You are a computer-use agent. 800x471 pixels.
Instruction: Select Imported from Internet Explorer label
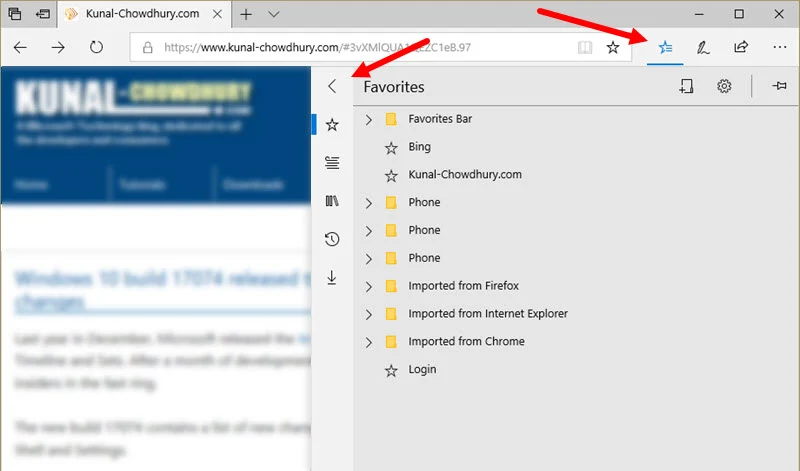(x=488, y=313)
